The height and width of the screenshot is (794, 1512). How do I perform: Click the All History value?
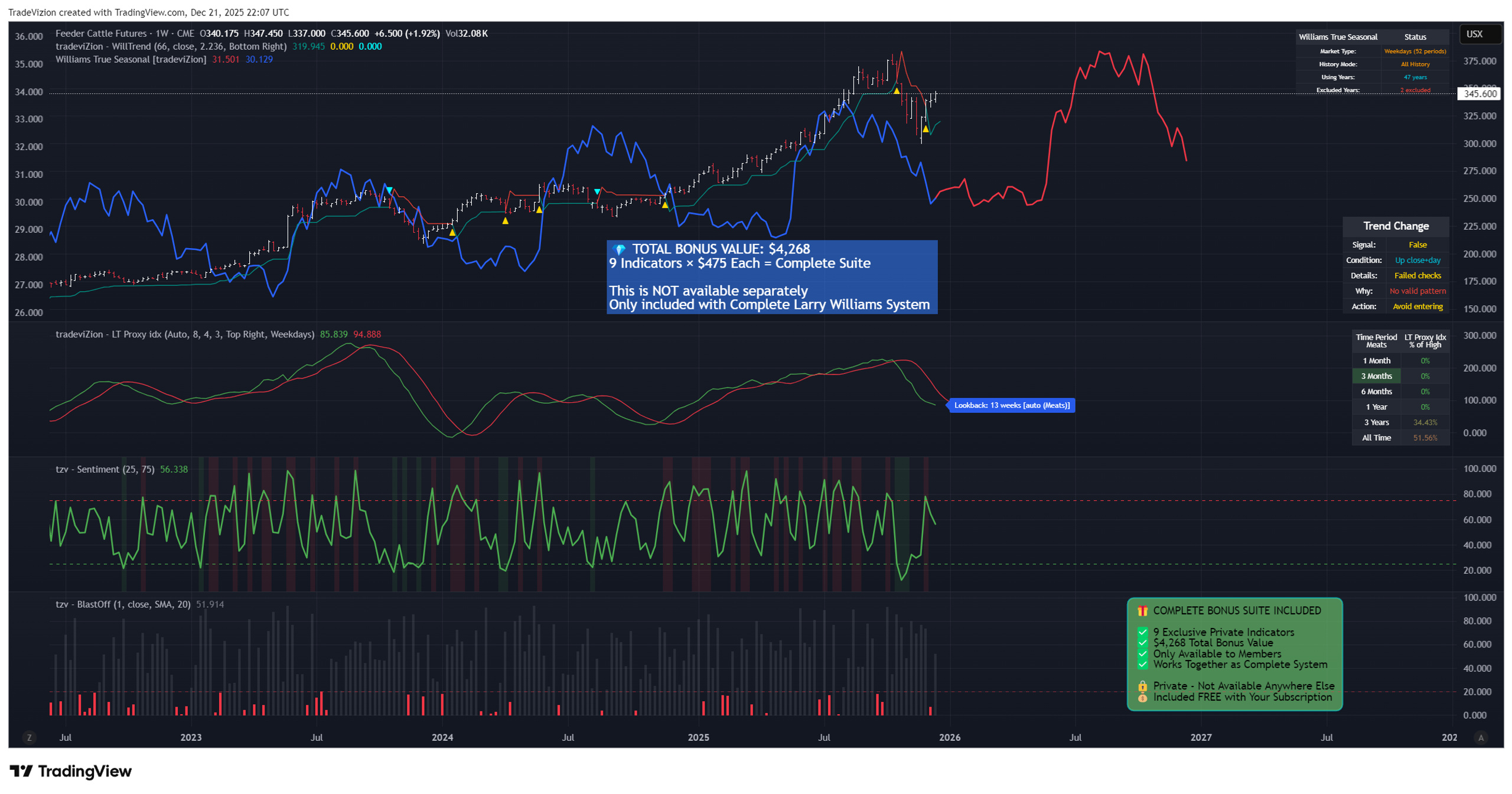click(1415, 64)
